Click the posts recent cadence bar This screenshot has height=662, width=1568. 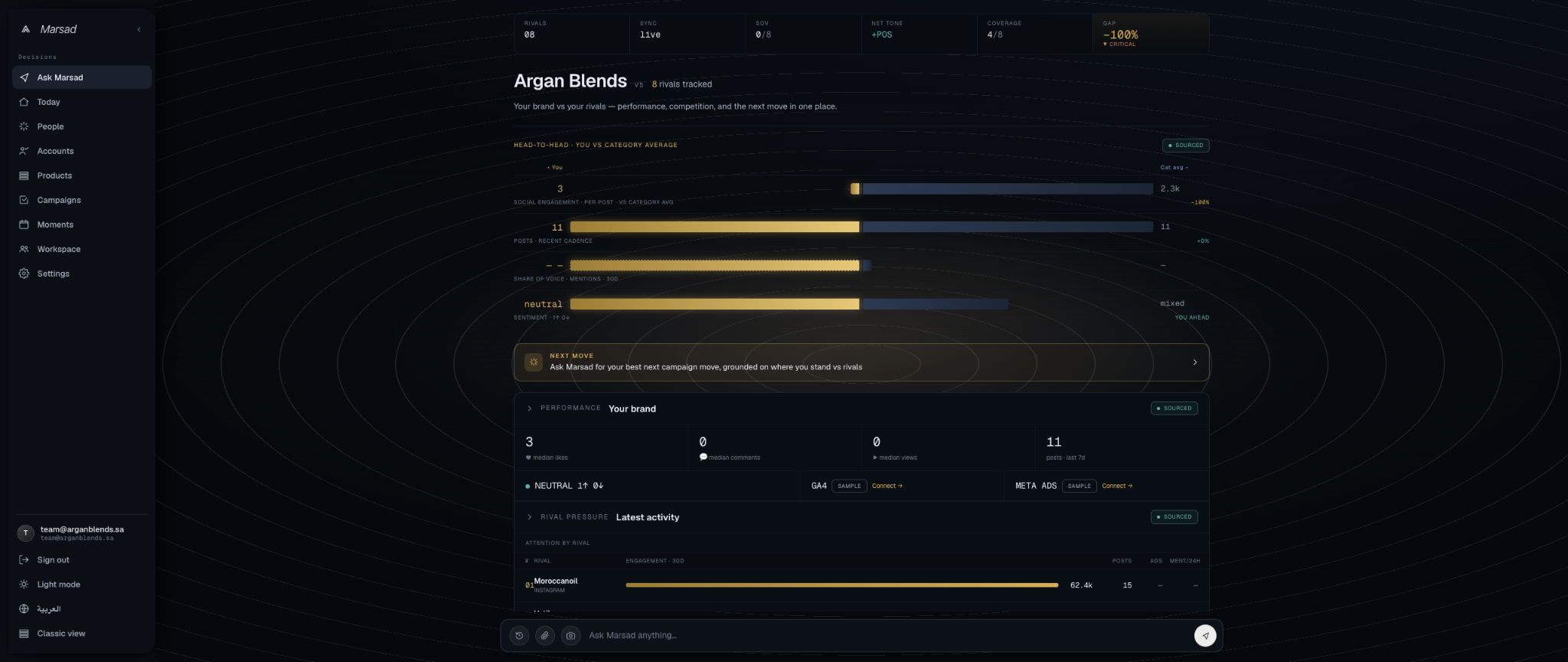coord(861,227)
